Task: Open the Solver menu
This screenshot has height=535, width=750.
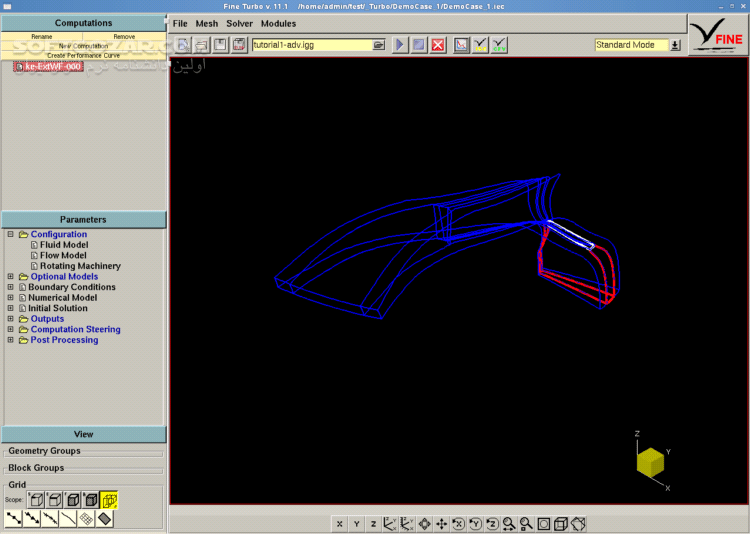Action: coord(239,23)
